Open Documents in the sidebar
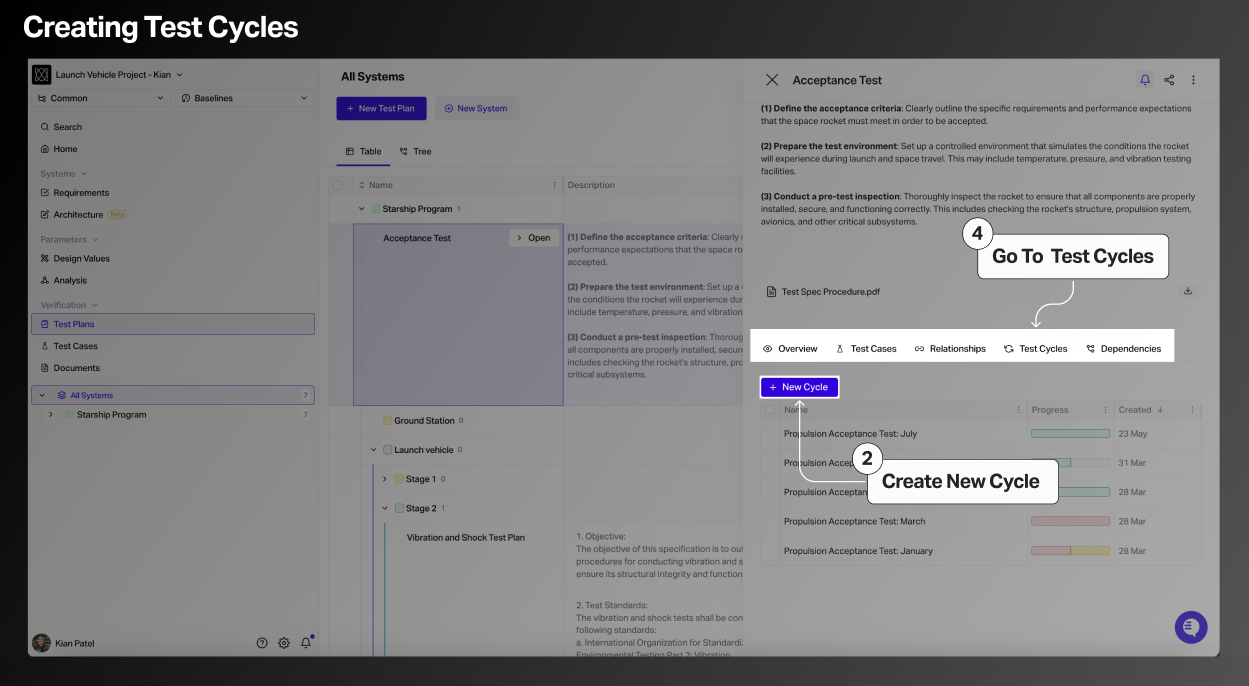The width and height of the screenshot is (1249, 686). tap(70, 368)
